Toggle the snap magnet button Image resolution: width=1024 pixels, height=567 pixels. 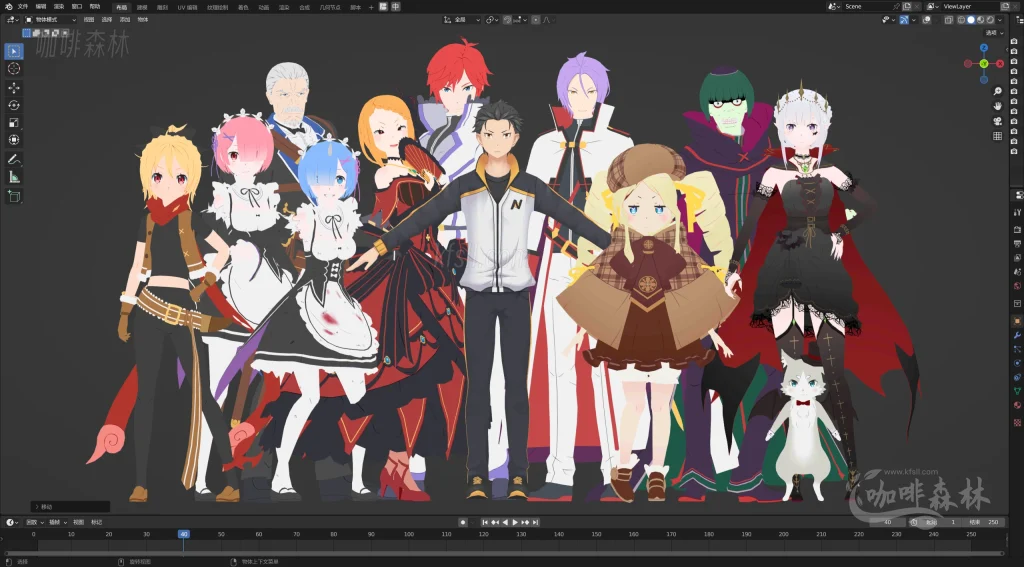[507, 20]
